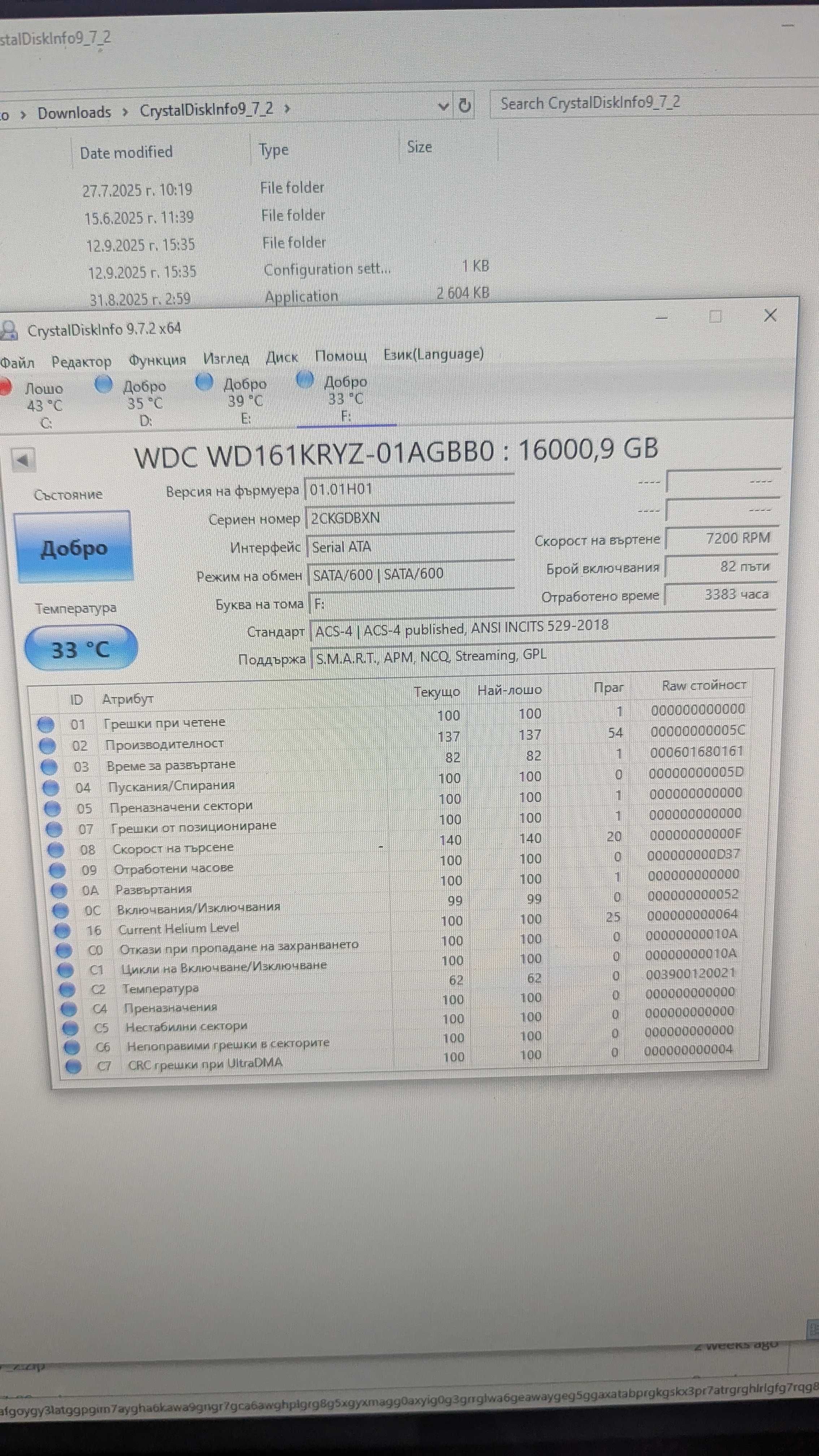Select the File folder dated 27.7.2025
819x1456 pixels.
[x=203, y=189]
